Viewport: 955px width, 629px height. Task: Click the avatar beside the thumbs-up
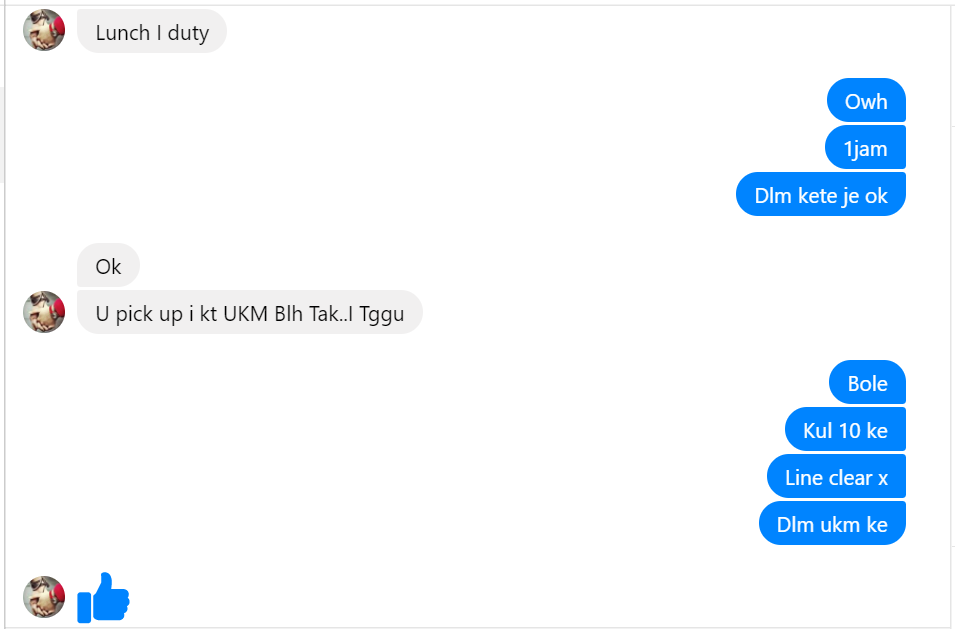pyautogui.click(x=44, y=597)
